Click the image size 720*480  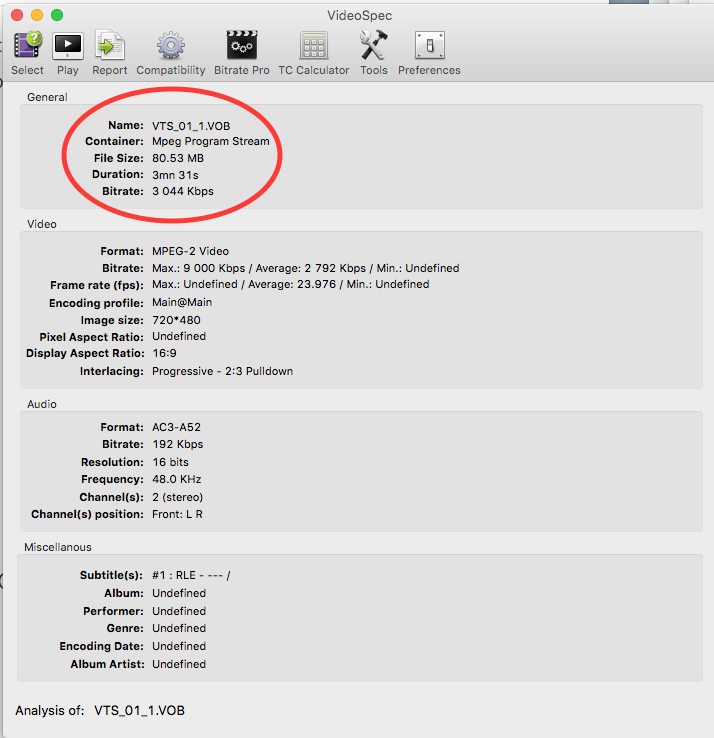tap(176, 320)
